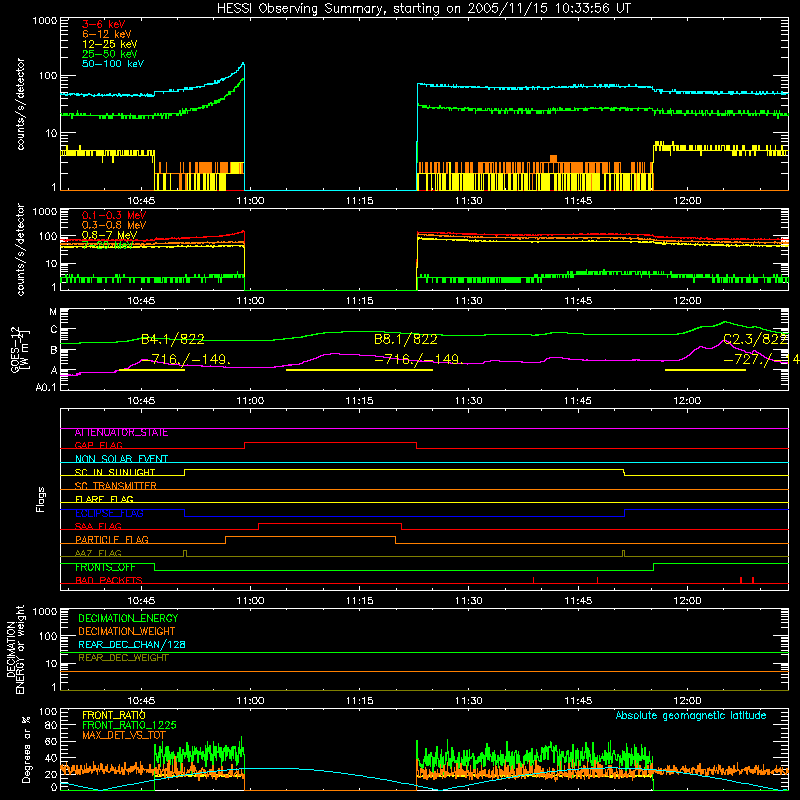Click the yellow flare interval bar below C2.3/822

[706, 370]
